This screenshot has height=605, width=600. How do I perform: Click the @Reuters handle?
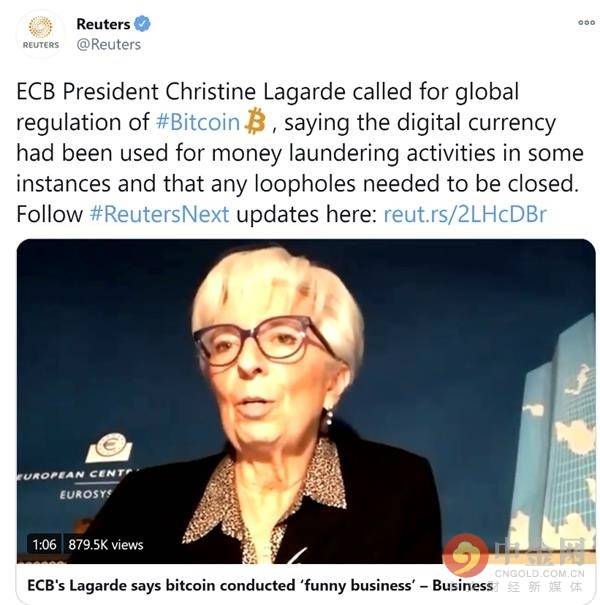tap(108, 45)
